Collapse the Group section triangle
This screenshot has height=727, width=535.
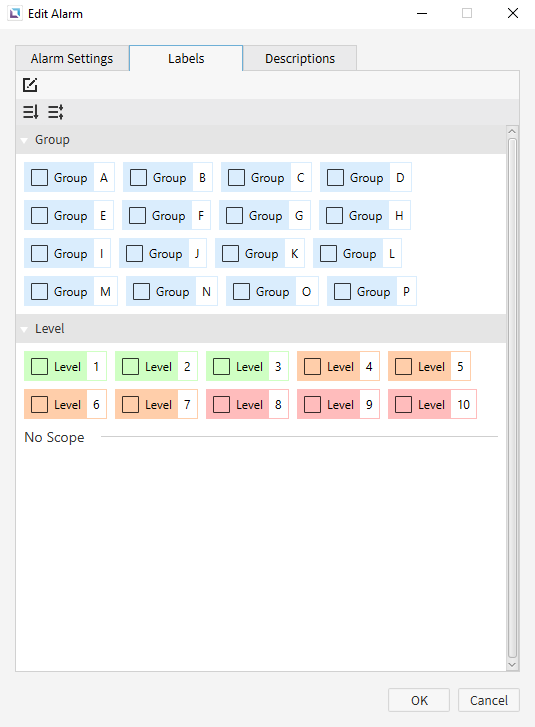point(24,140)
